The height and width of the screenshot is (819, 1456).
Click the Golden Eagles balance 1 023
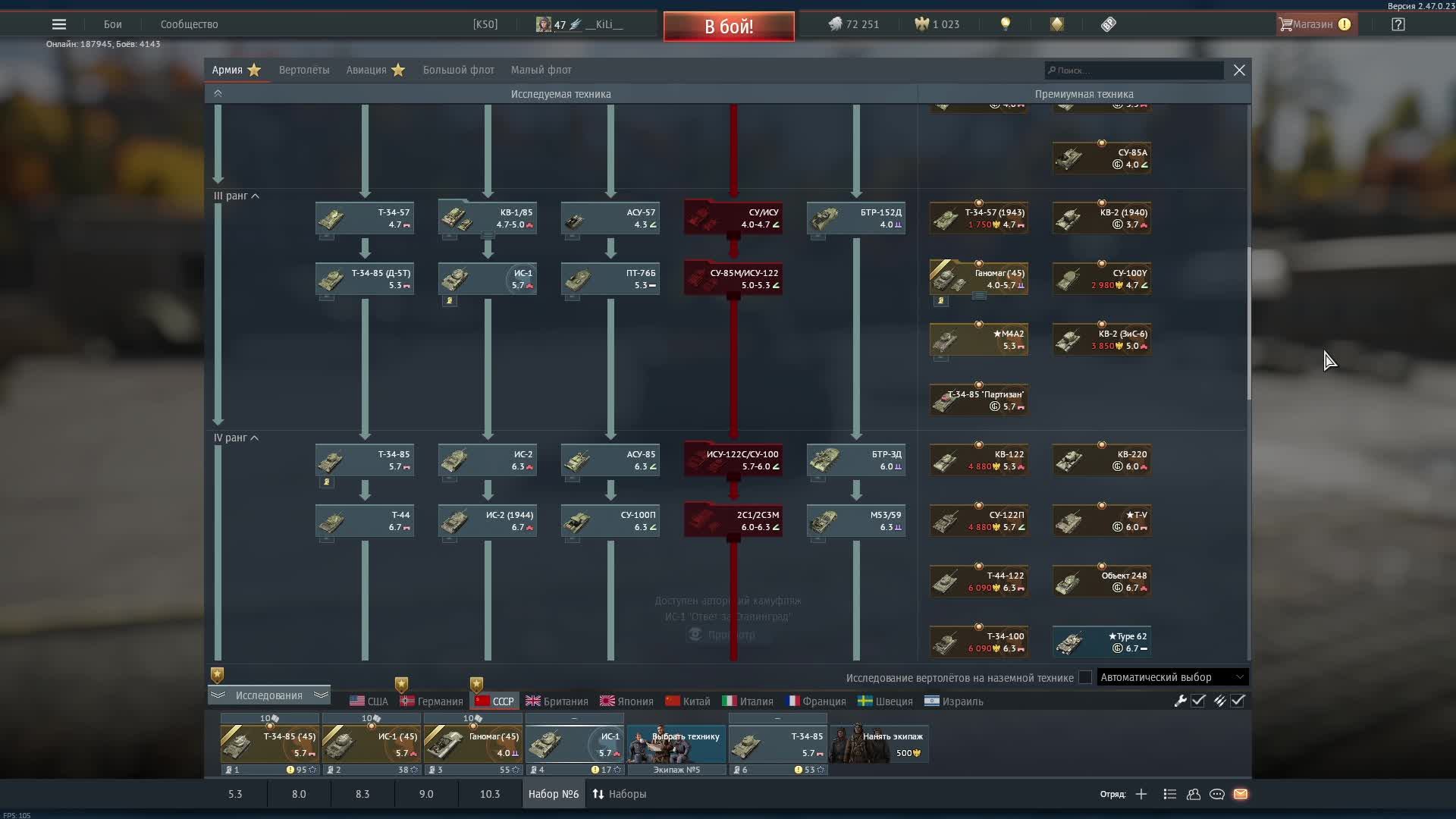pos(937,24)
